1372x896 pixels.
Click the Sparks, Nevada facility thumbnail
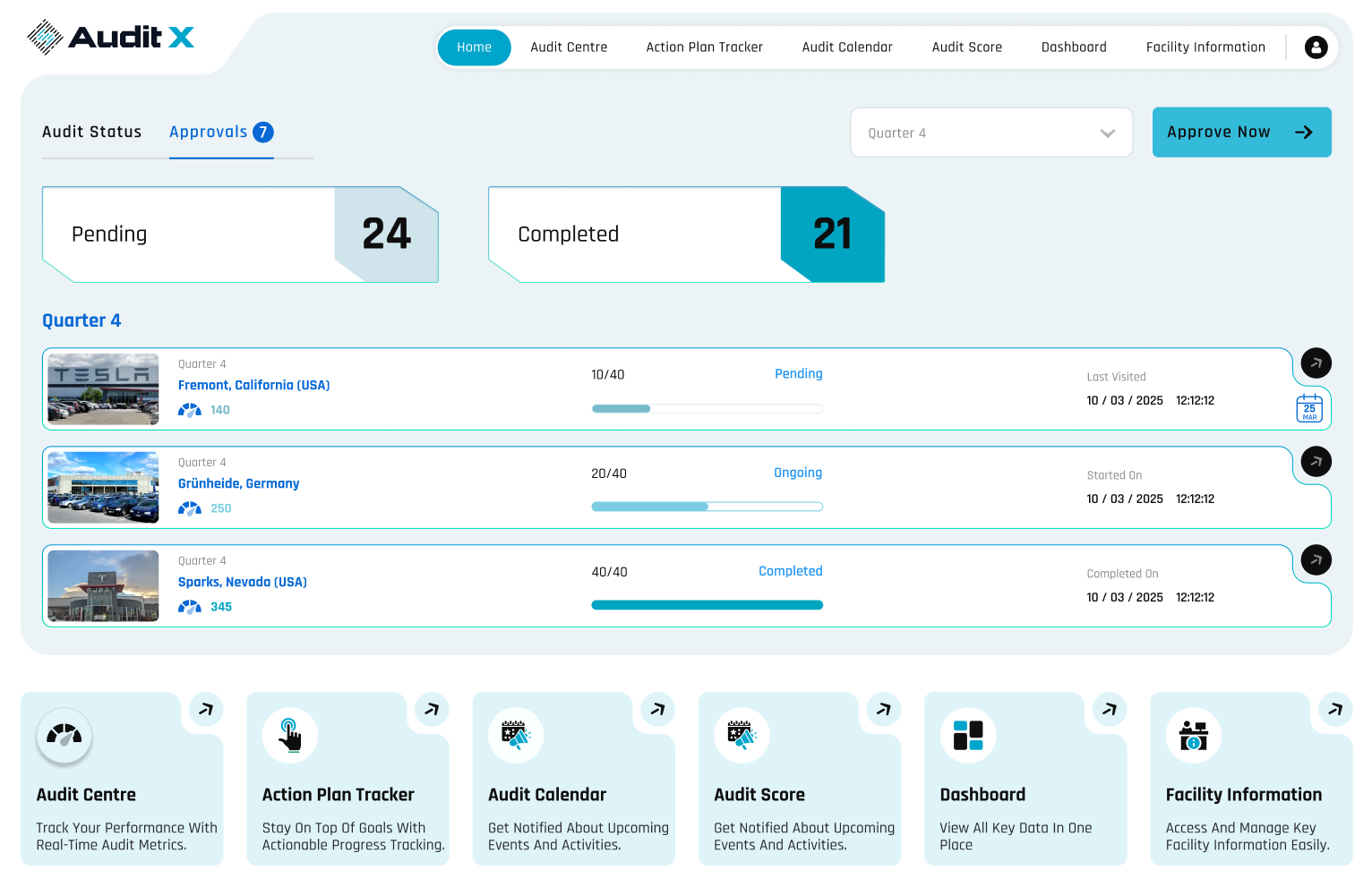click(103, 585)
